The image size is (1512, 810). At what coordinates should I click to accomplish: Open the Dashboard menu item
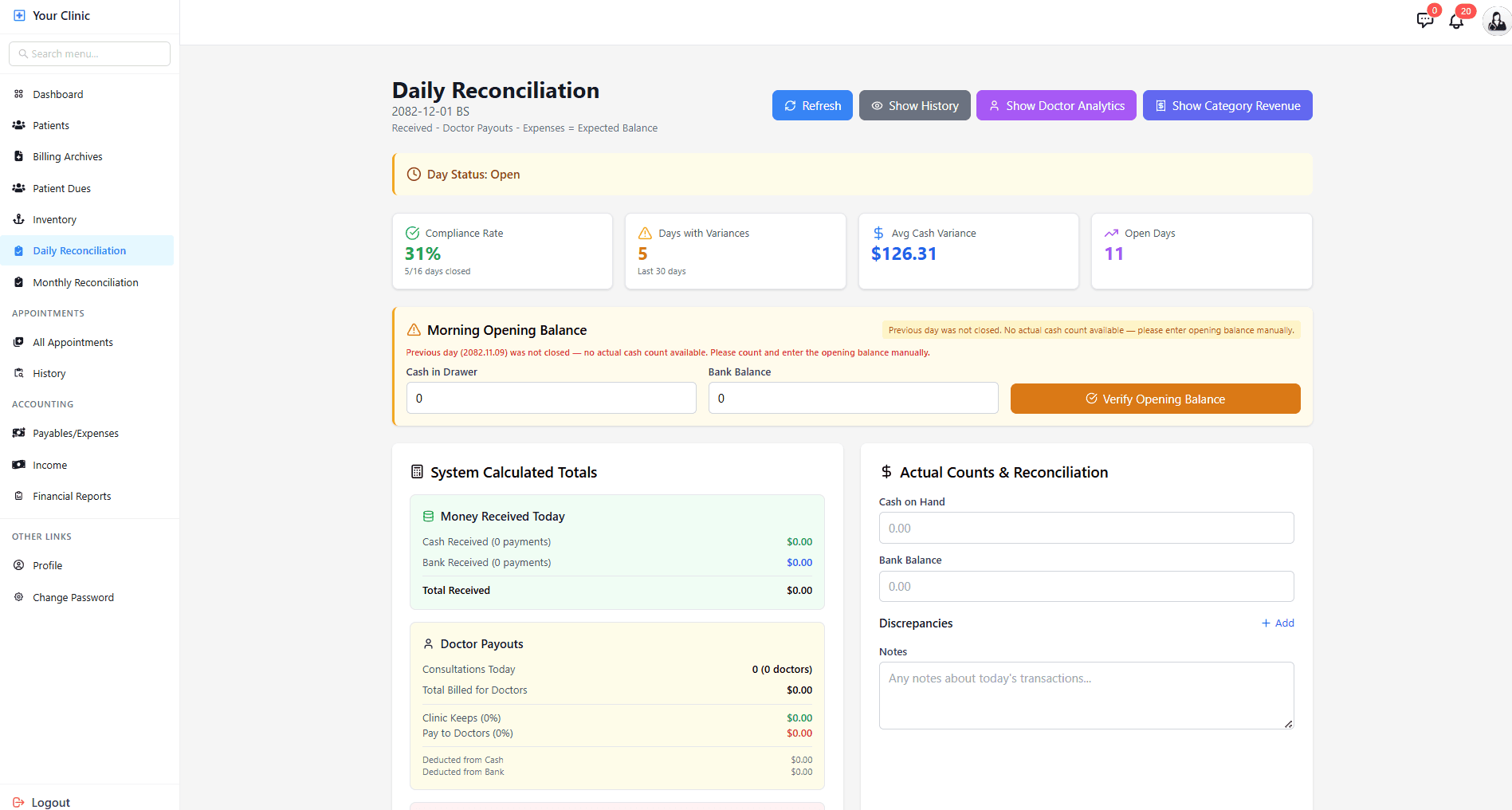click(x=57, y=94)
